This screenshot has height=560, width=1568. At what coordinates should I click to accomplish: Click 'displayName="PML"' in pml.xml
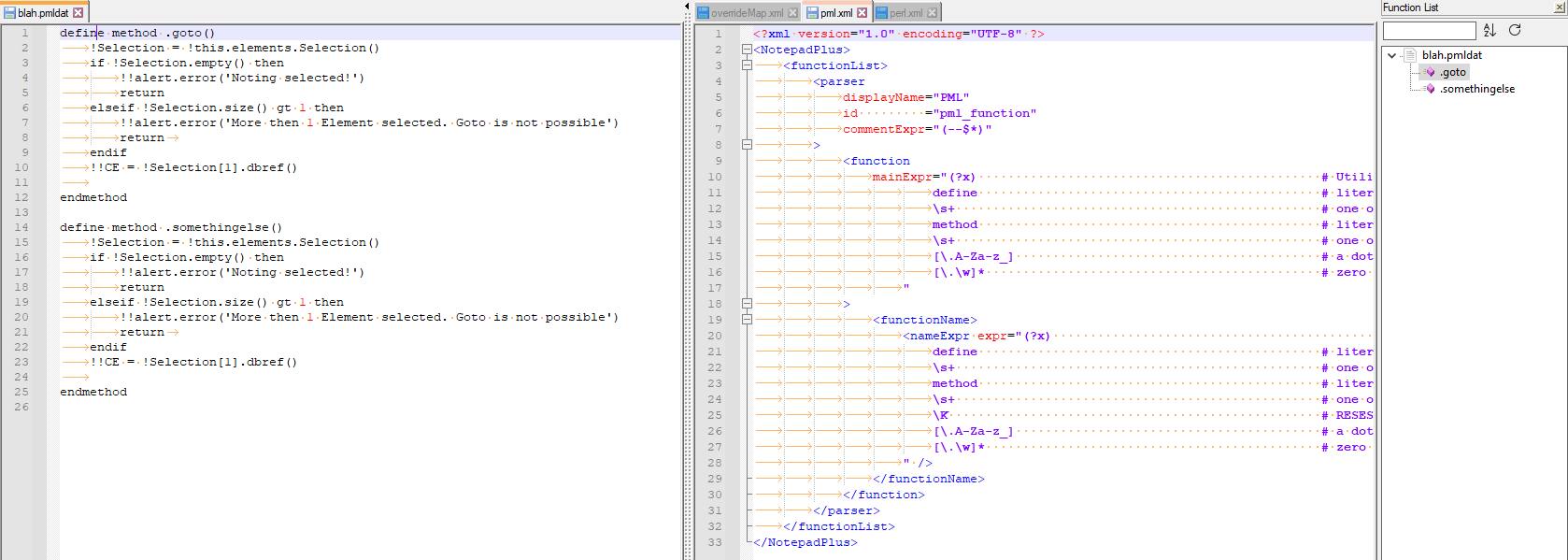coord(905,97)
